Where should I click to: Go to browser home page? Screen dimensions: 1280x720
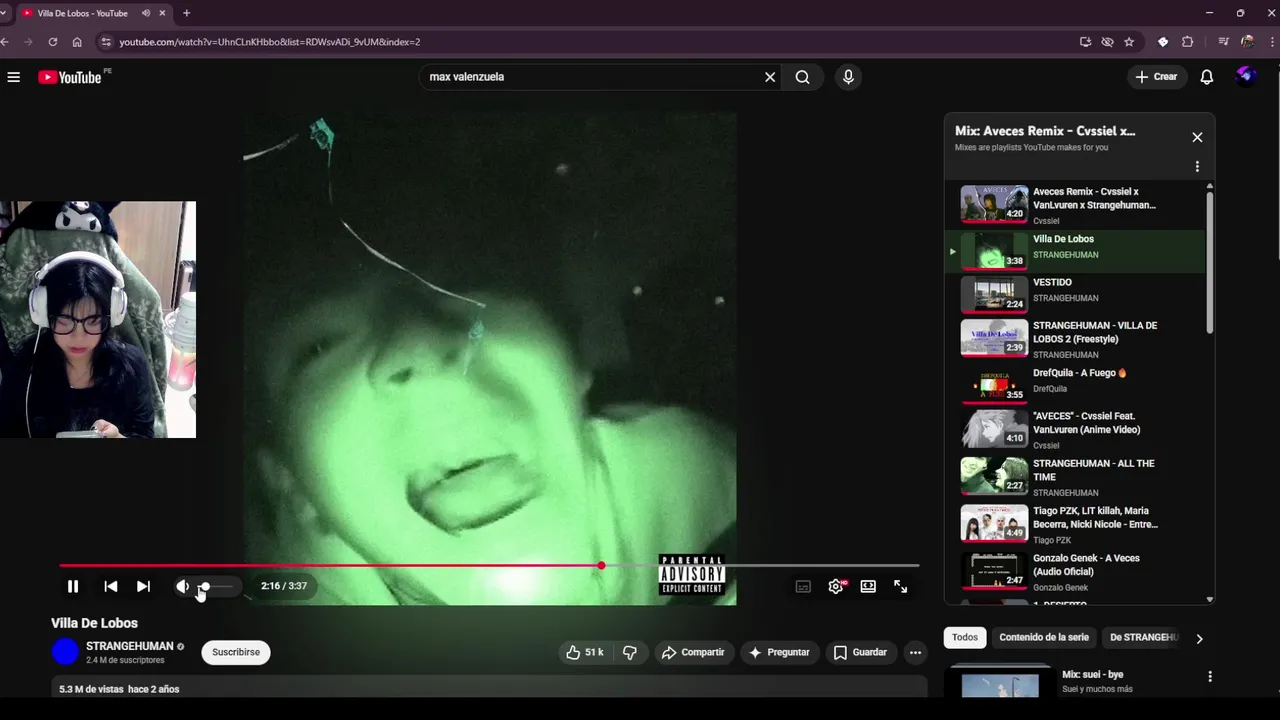coord(77,42)
